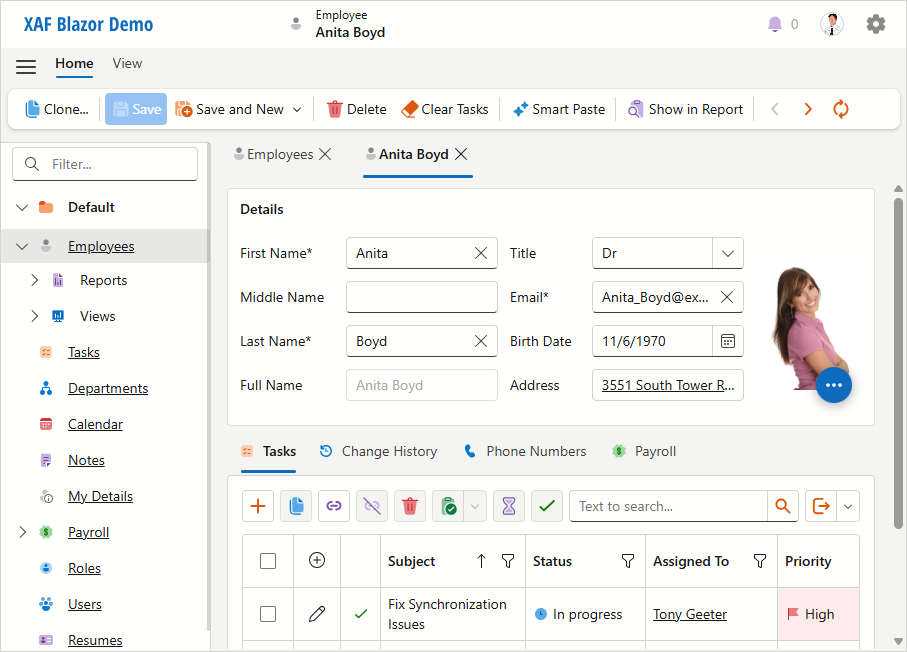Clone the current employee record
The image size is (907, 652).
[57, 109]
